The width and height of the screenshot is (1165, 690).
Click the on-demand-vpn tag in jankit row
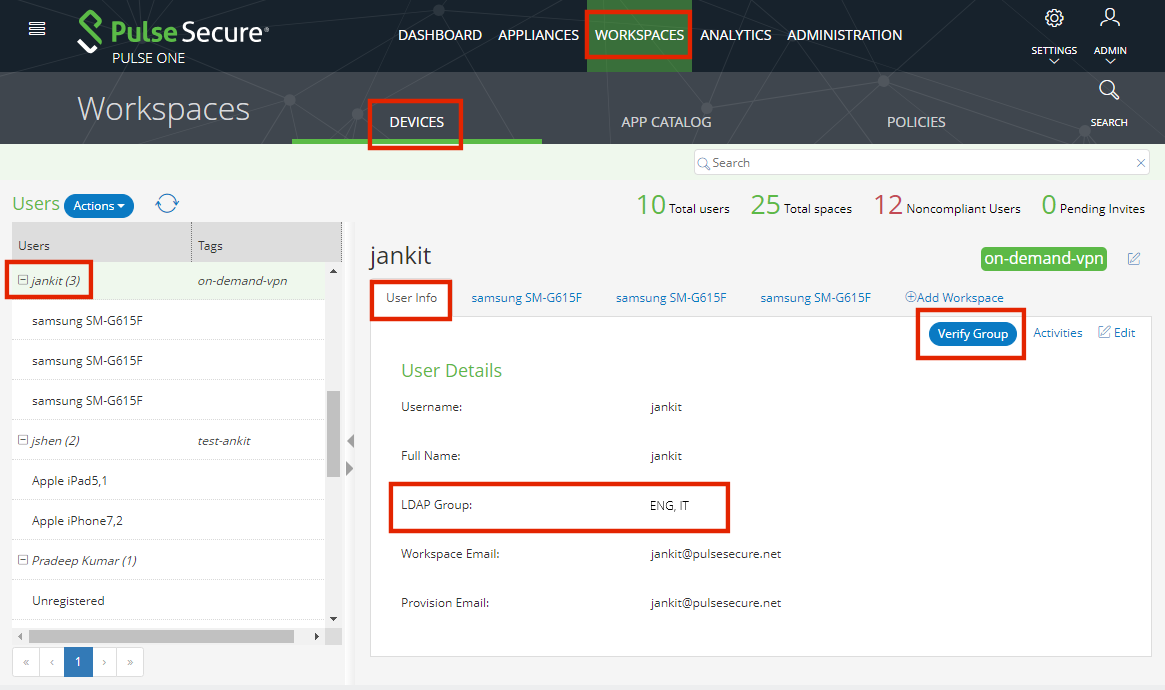coord(242,281)
